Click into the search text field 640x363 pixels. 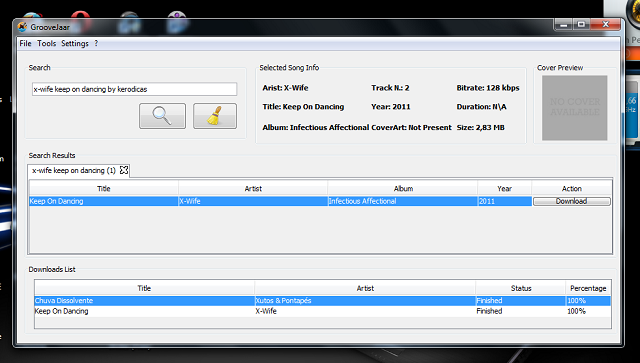(134, 89)
